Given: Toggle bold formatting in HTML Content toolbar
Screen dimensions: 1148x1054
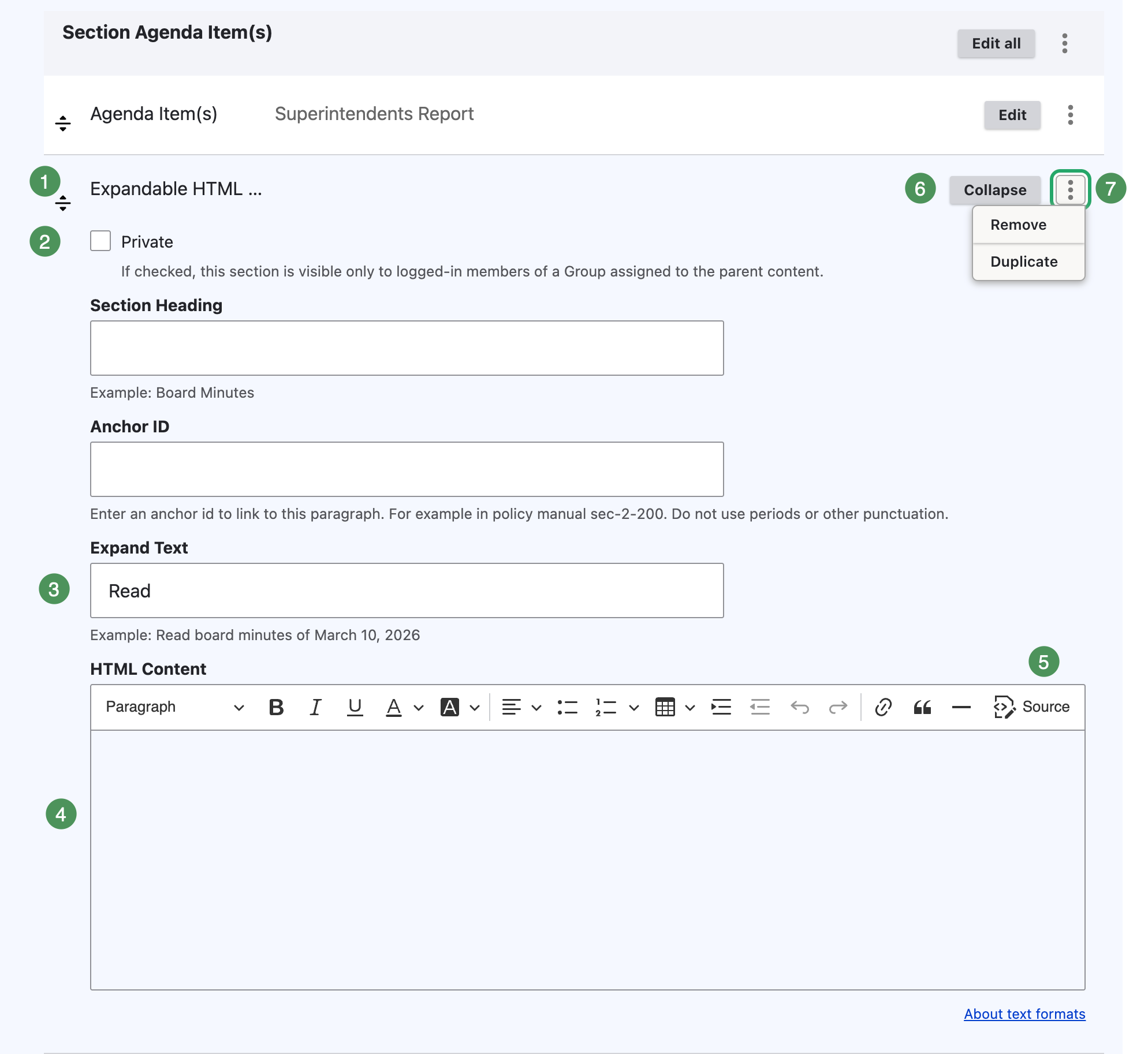Looking at the screenshot, I should tap(277, 707).
